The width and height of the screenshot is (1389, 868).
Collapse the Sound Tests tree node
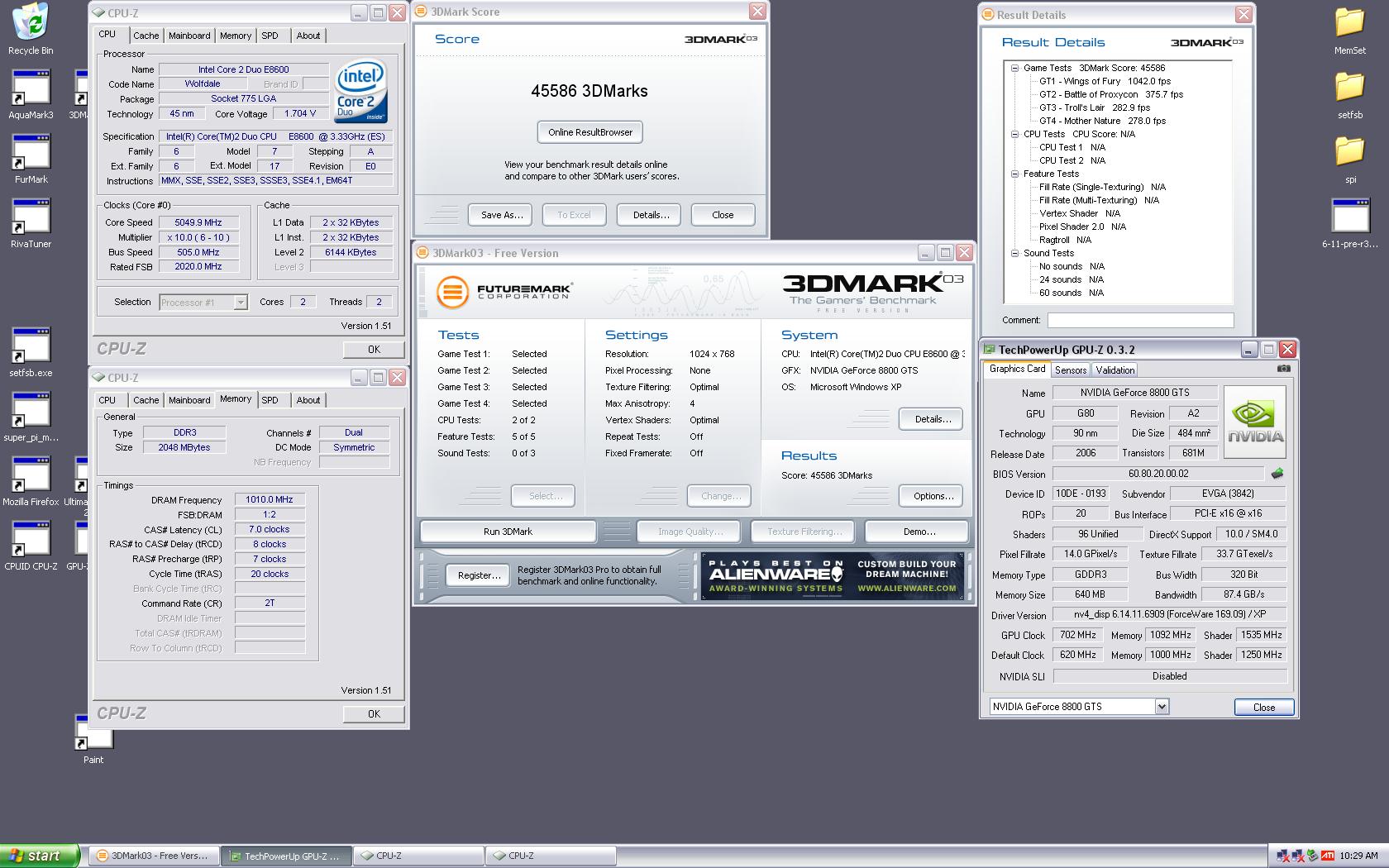pos(1014,253)
